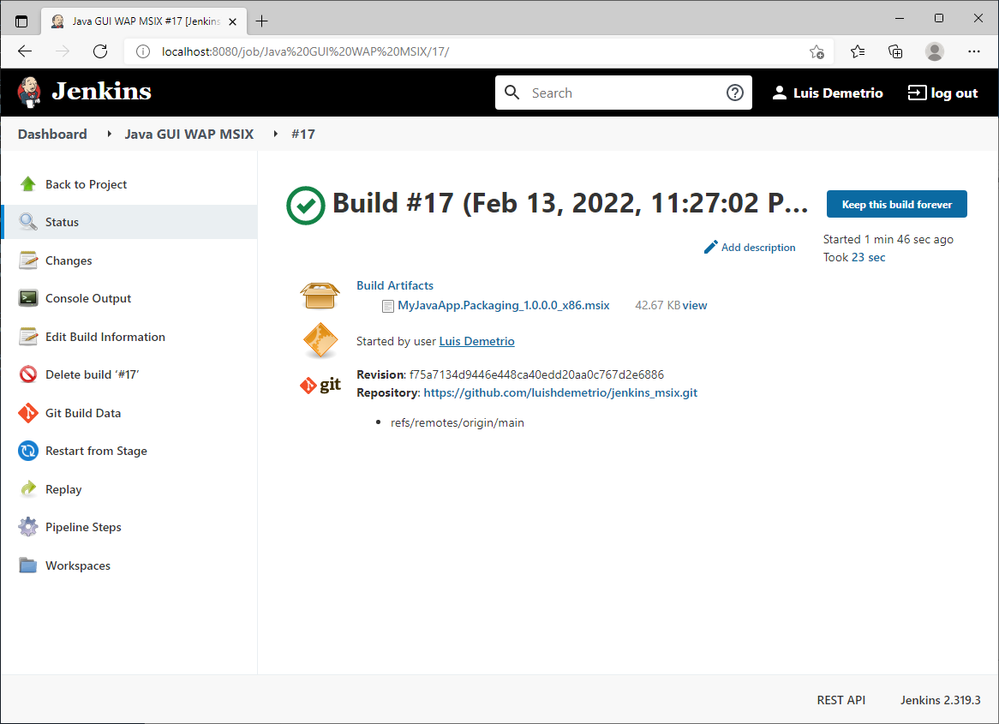
Task: Open the github jenkins_msix.git repository link
Action: [561, 393]
